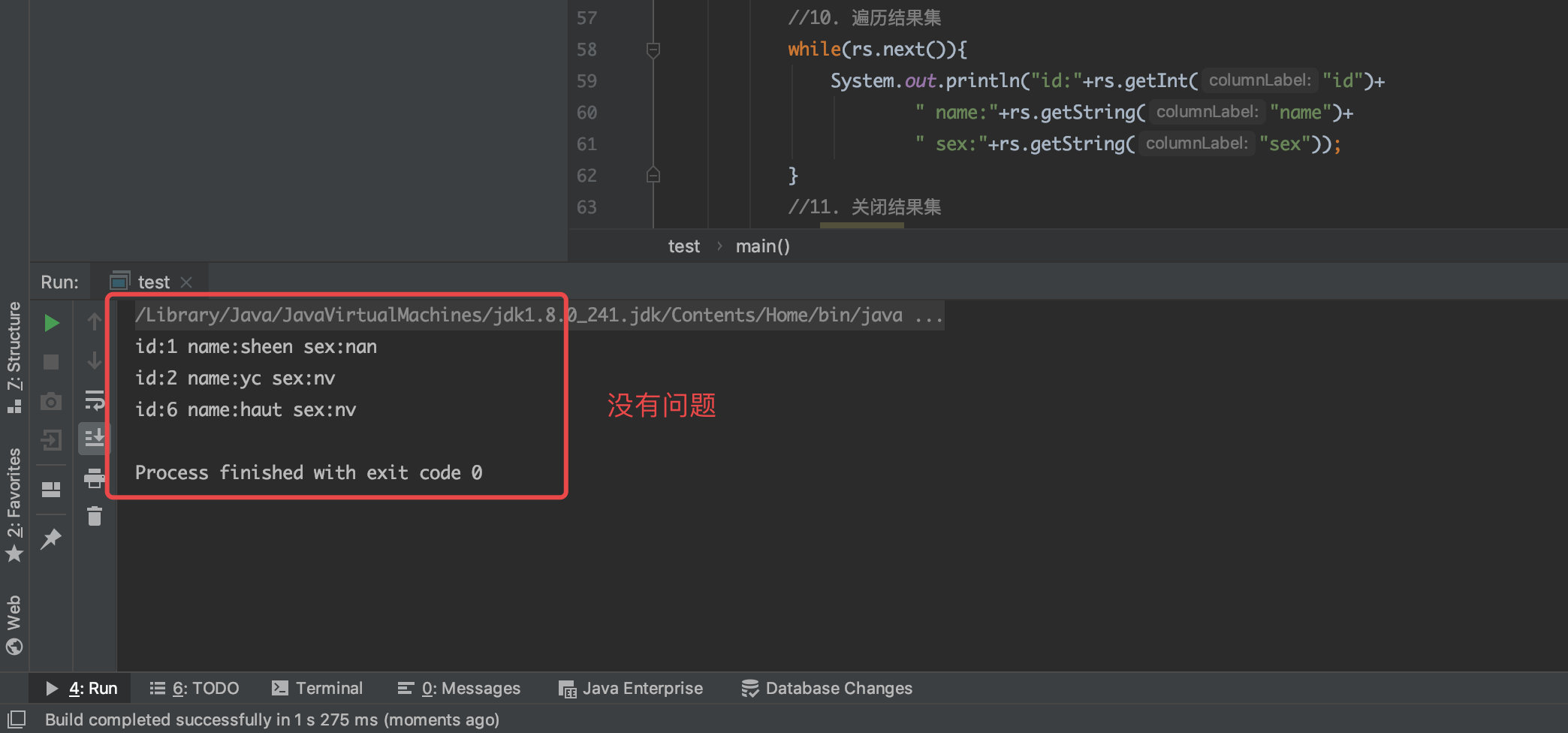
Task: Click the Pin Tab pushpin icon
Action: [51, 538]
